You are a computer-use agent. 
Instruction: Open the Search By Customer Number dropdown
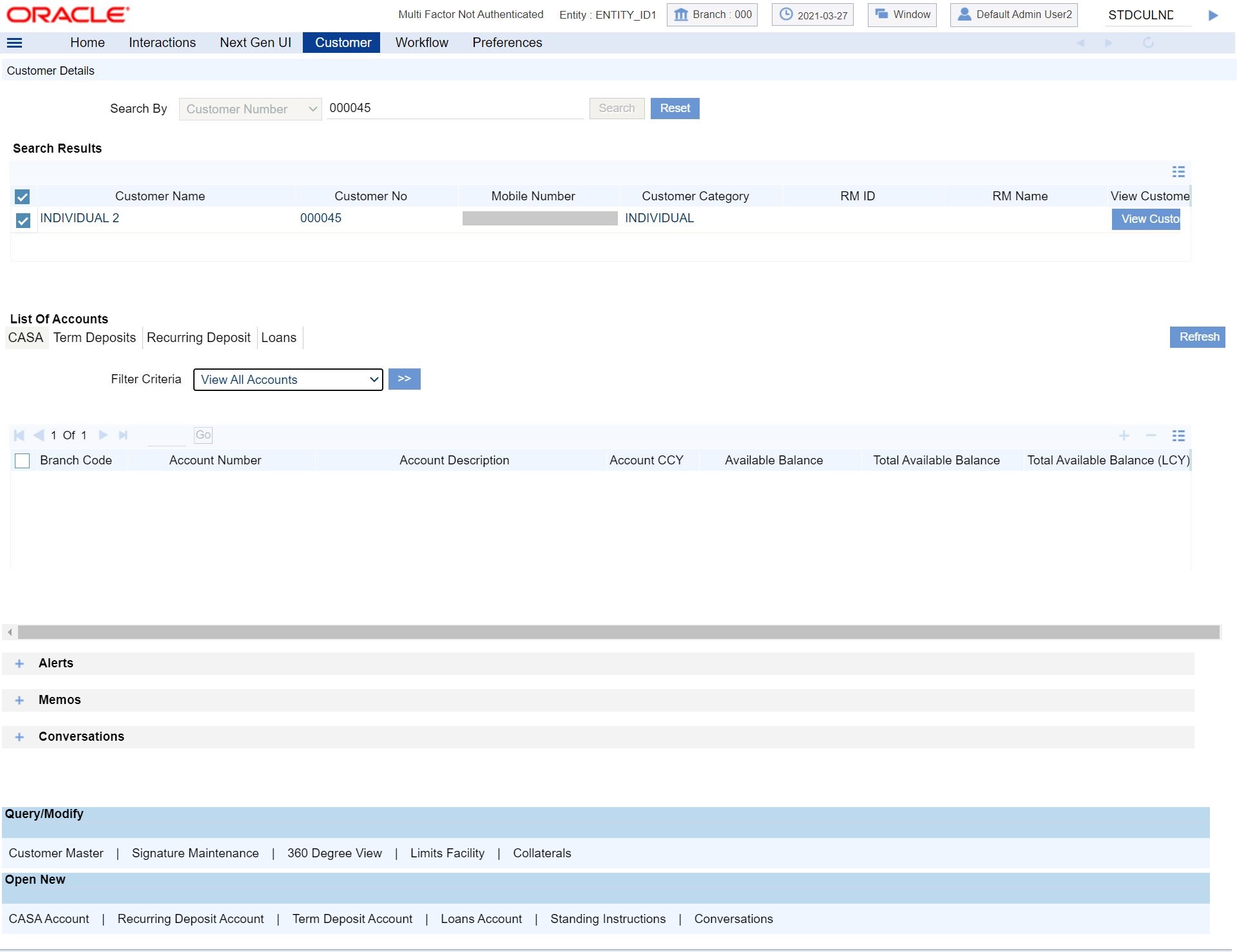[x=250, y=109]
